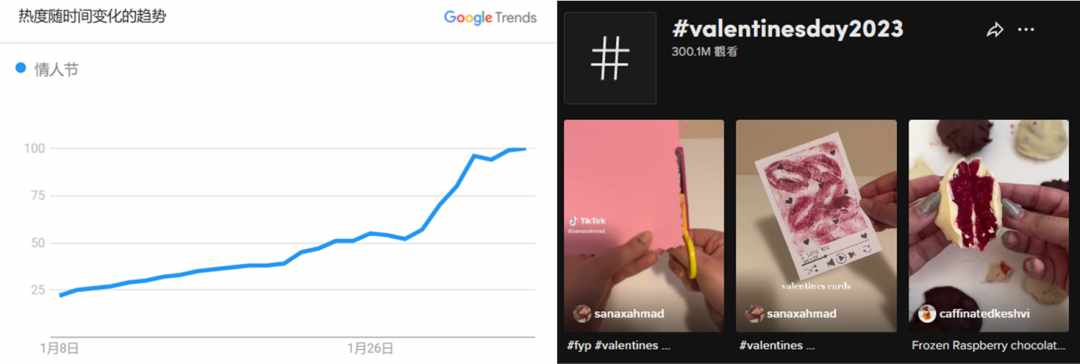Click the #valentinesday2023 hashtag title
Viewport: 1080px width, 364px height.
click(x=787, y=30)
